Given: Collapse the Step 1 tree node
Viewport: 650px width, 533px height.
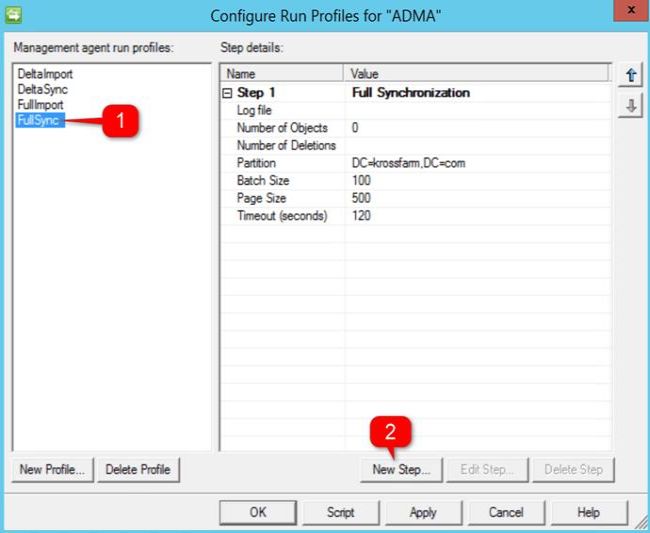Looking at the screenshot, I should click(x=227, y=93).
